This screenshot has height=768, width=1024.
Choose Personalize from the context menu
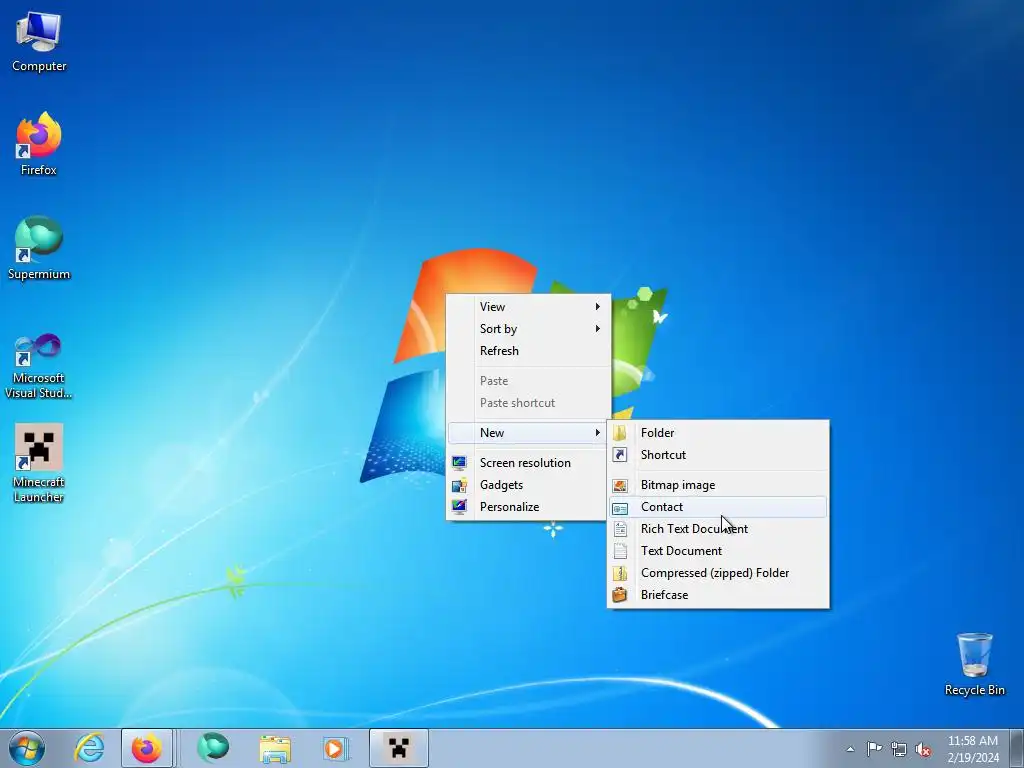528,507
